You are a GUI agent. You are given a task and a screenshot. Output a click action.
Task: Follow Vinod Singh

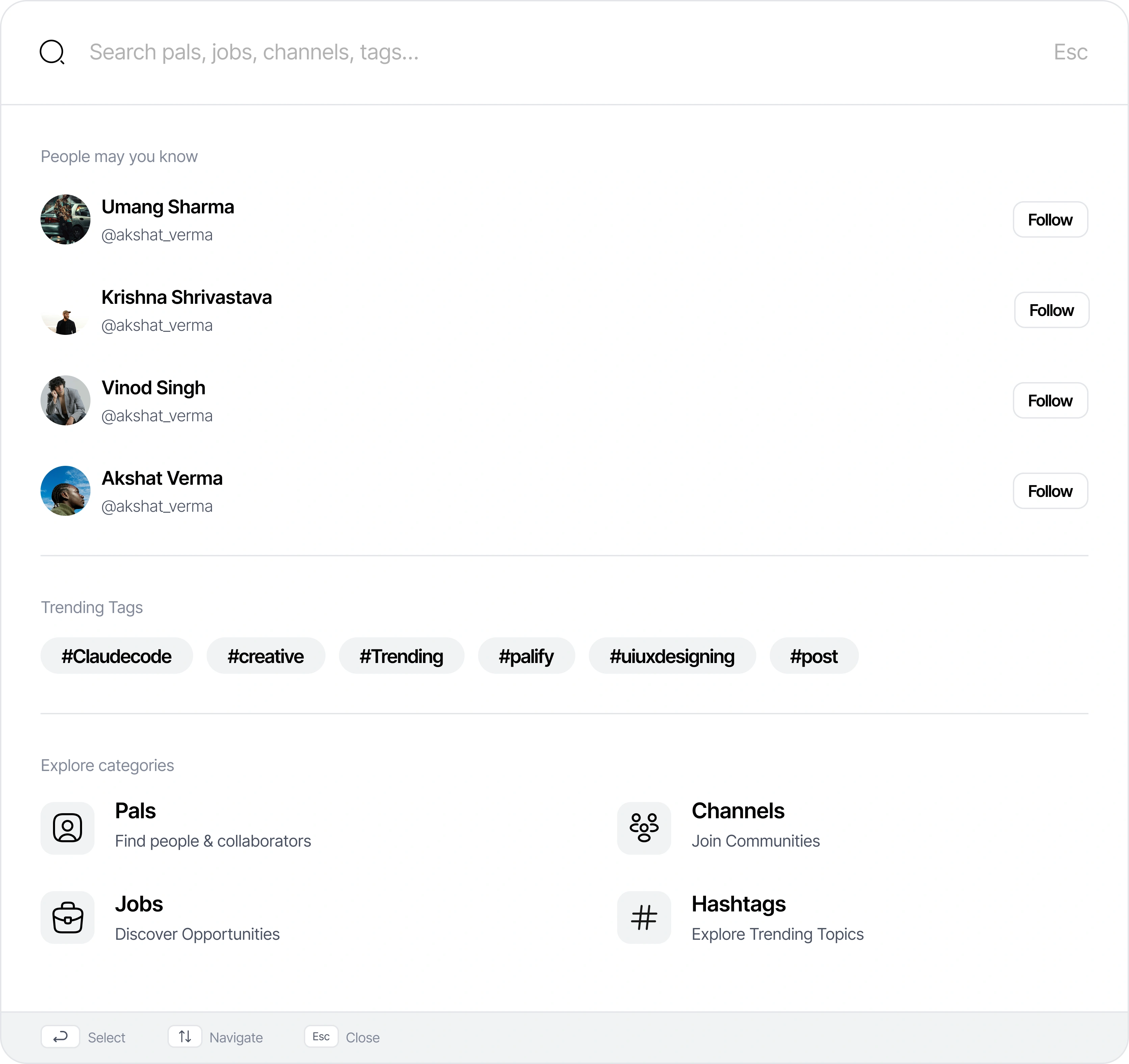[1050, 401]
